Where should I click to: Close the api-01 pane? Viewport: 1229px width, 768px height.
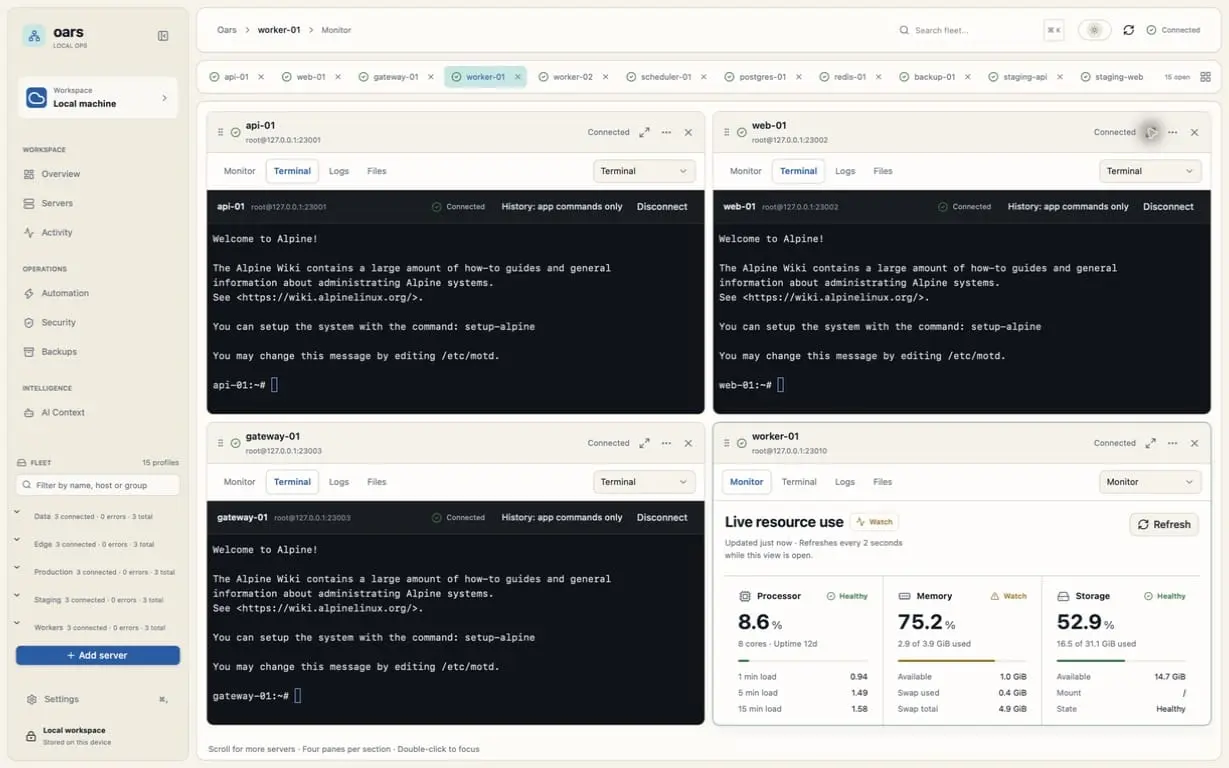pyautogui.click(x=688, y=132)
